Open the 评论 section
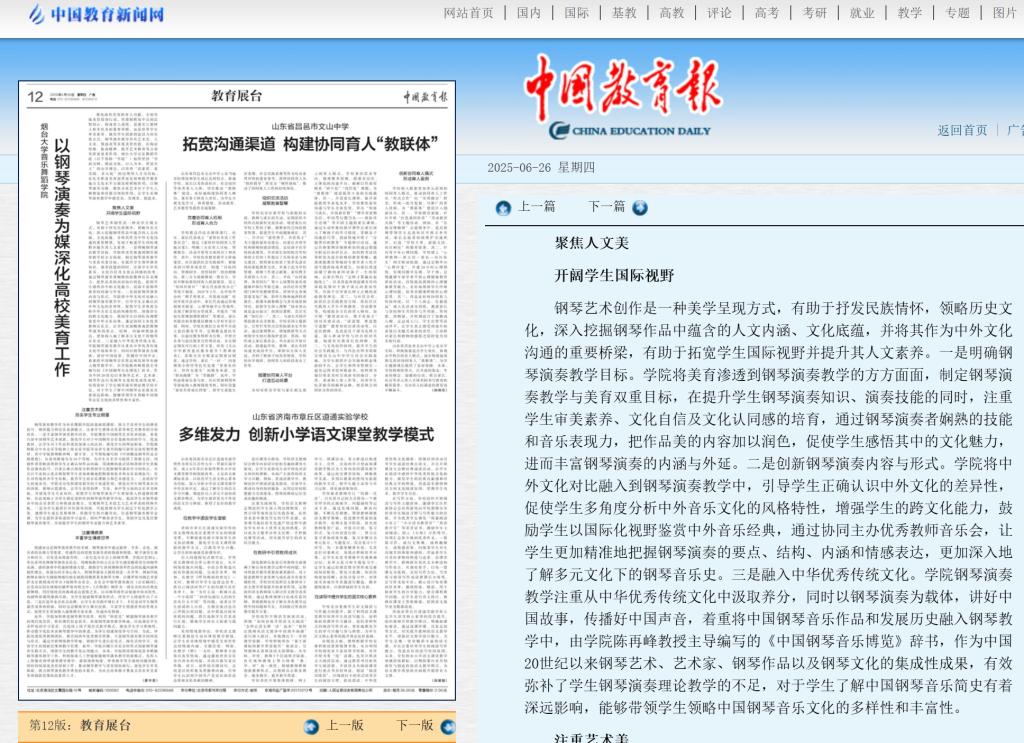This screenshot has height=743, width=1024. point(719,13)
